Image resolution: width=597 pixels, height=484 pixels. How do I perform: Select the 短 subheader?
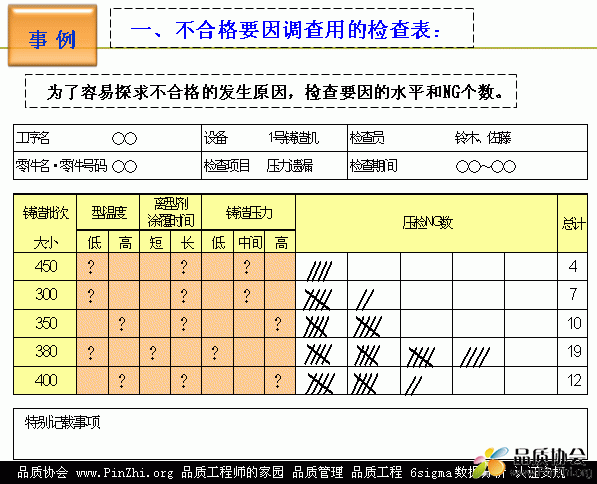155,241
